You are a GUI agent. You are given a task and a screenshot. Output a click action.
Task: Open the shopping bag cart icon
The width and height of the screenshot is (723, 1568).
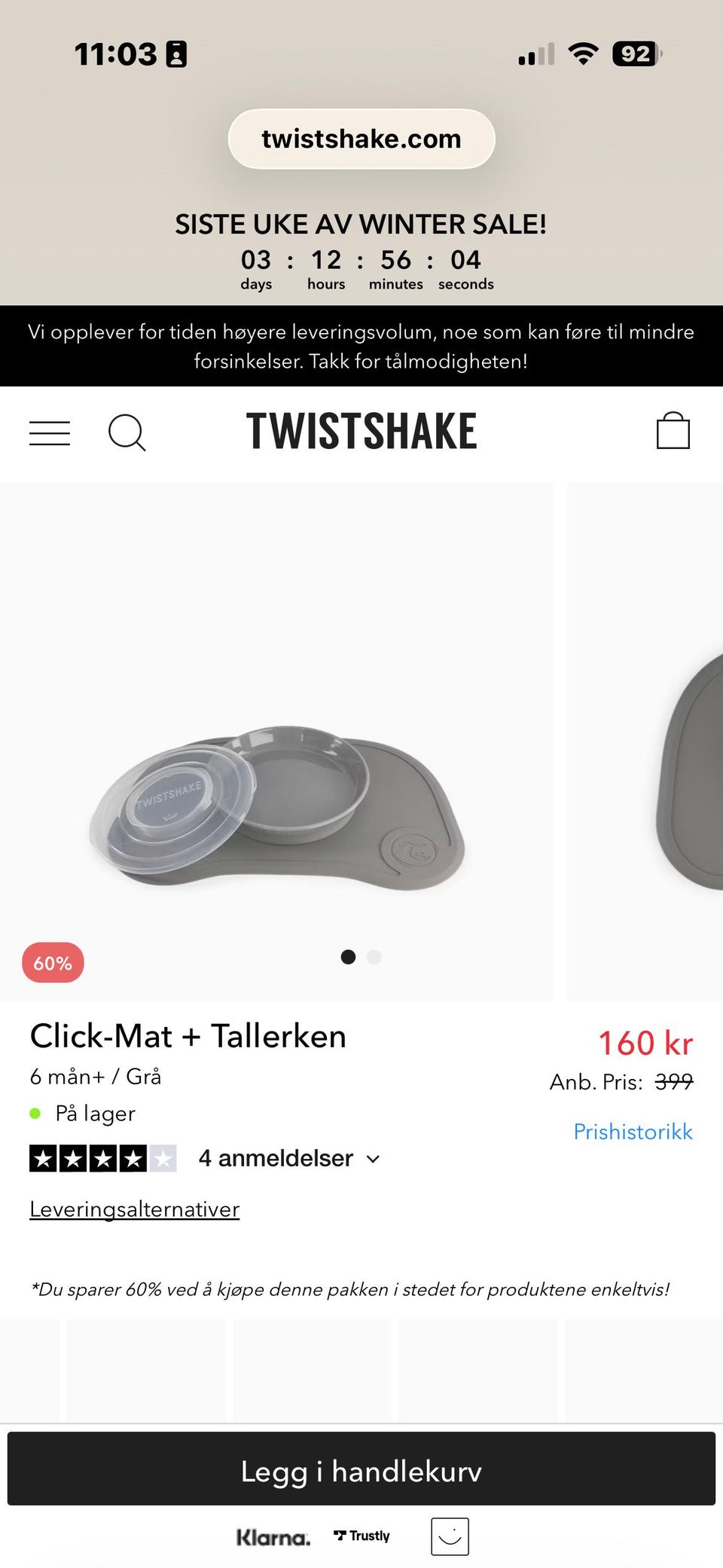tap(673, 430)
